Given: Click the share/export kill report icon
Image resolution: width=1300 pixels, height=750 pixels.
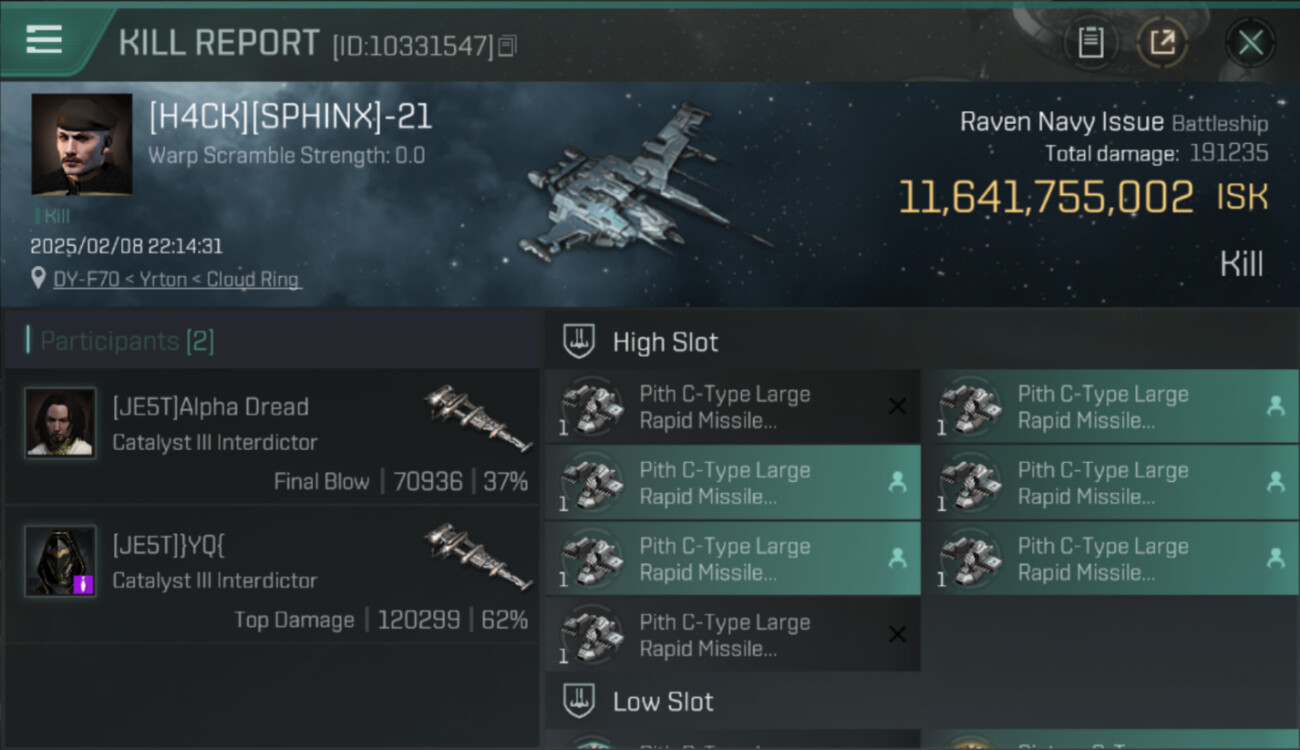Looking at the screenshot, I should (x=1162, y=43).
